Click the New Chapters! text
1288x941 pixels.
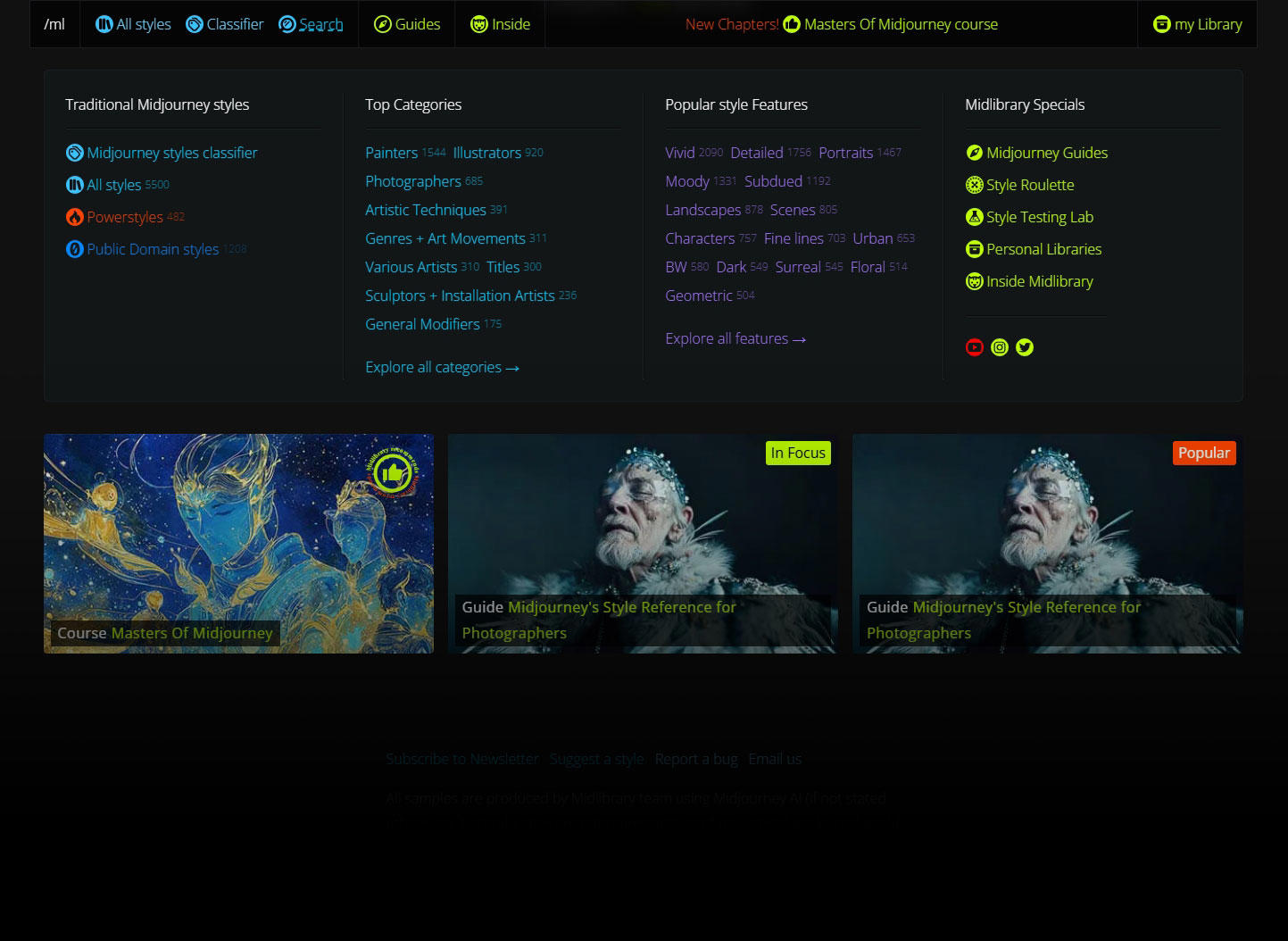(x=732, y=24)
